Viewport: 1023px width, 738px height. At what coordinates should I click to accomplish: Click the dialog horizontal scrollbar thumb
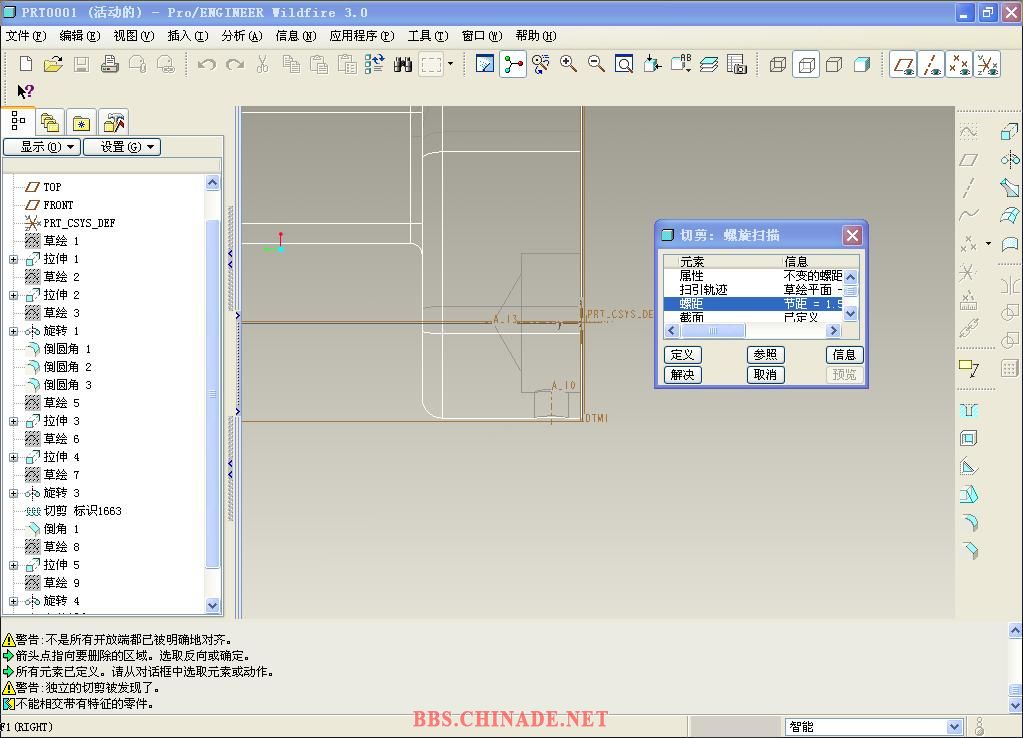click(712, 331)
